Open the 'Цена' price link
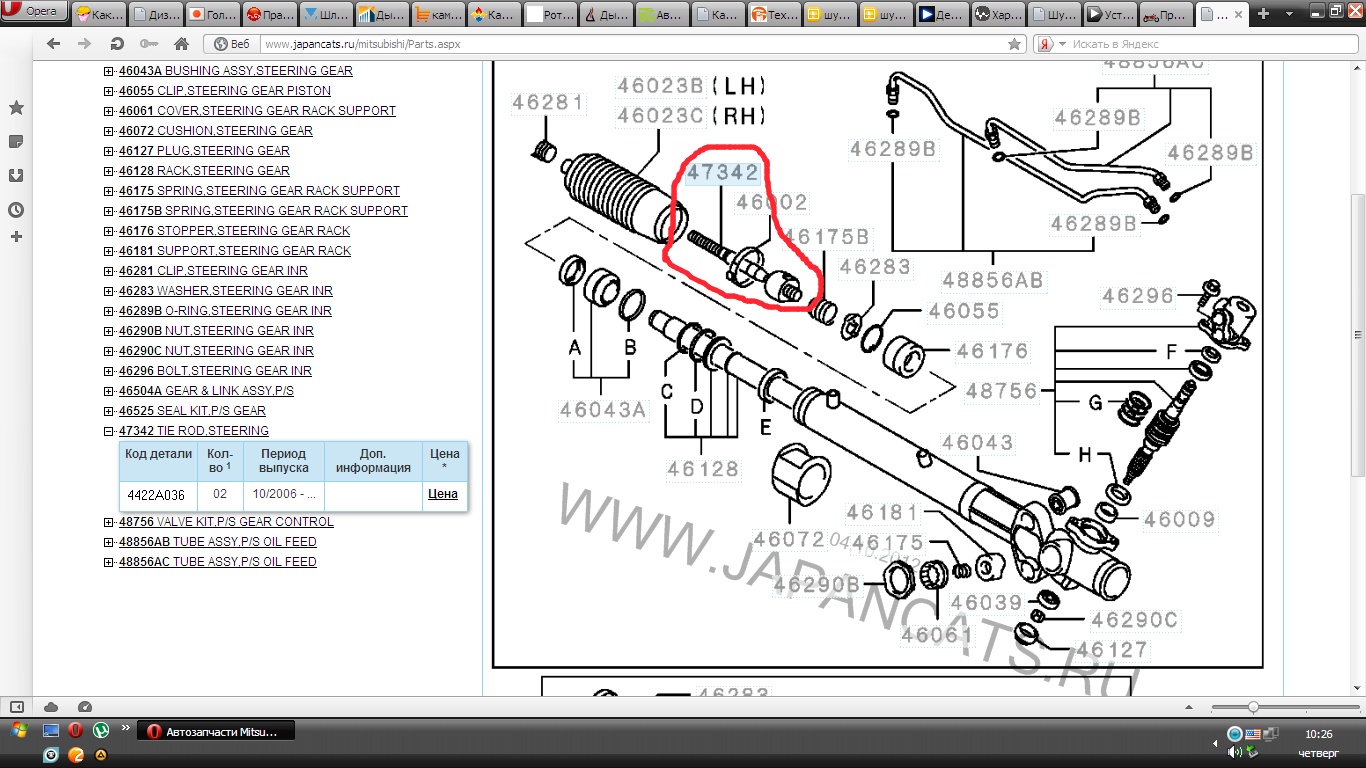 point(442,494)
